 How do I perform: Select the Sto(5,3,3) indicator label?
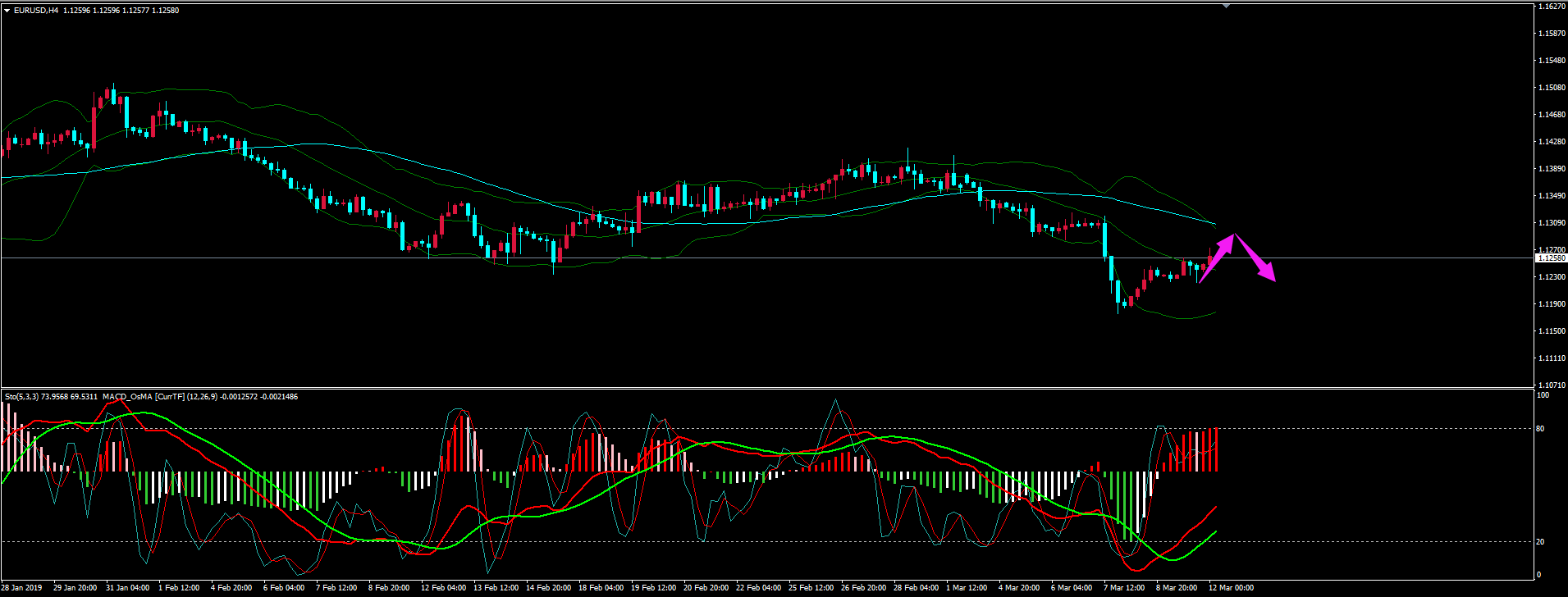coord(21,397)
